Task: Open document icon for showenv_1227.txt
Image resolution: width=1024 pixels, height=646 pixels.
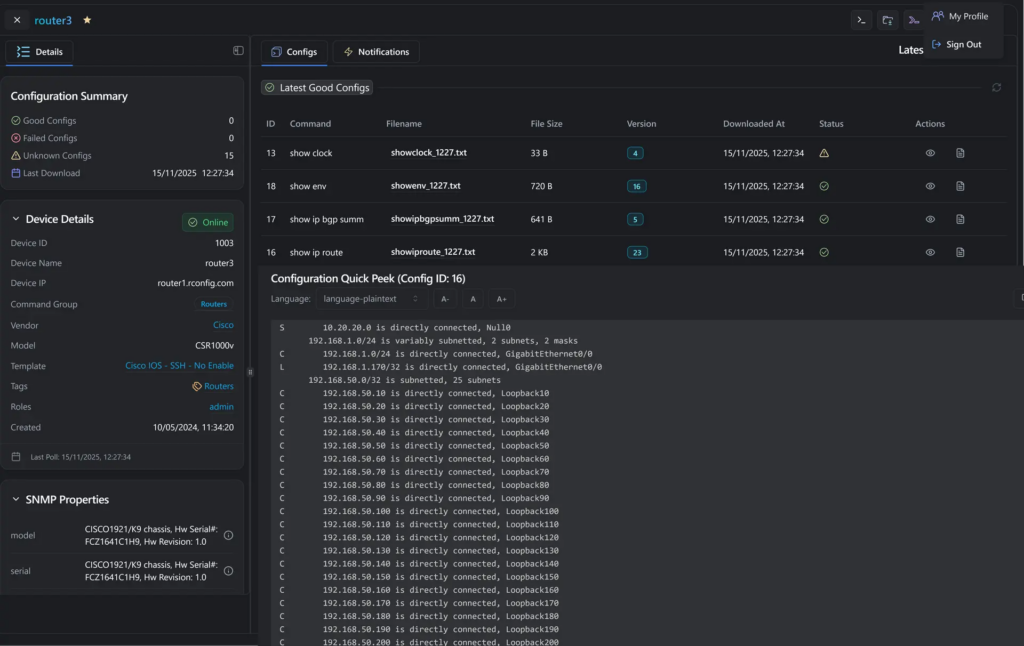Action: pyautogui.click(x=960, y=186)
